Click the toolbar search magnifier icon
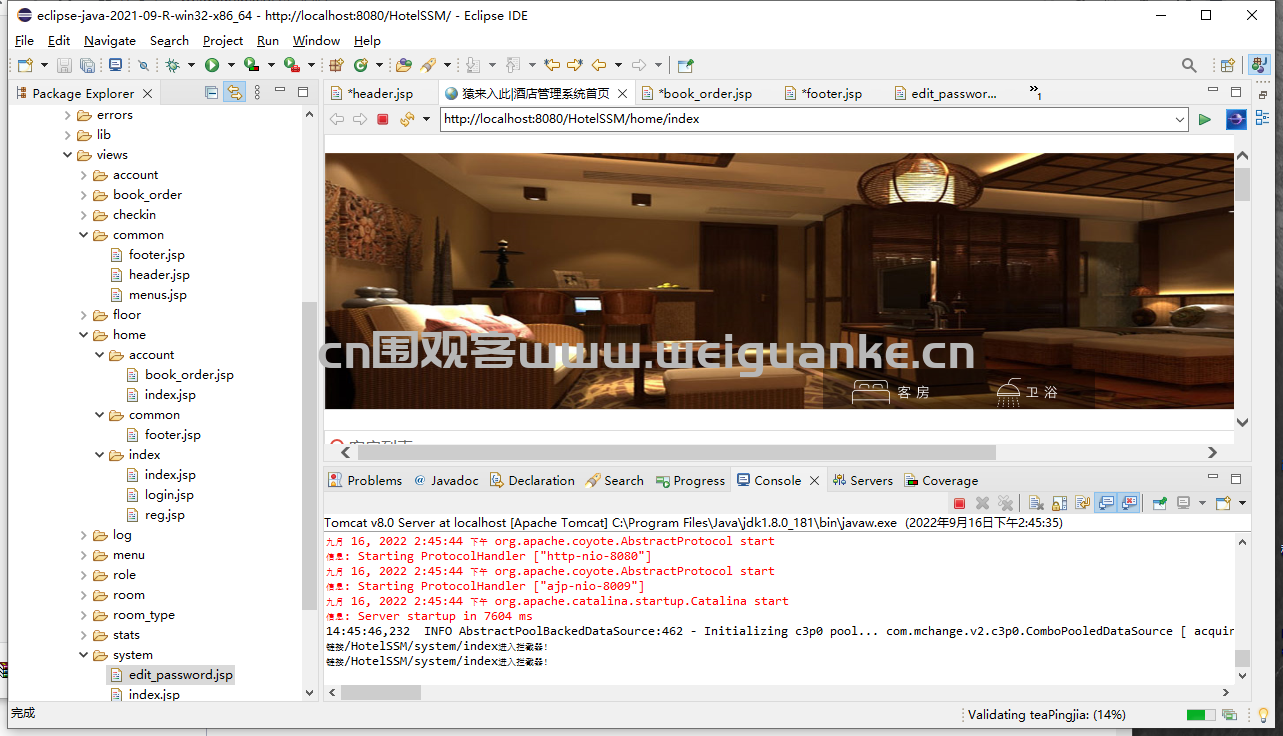This screenshot has height=736, width=1283. [1189, 65]
